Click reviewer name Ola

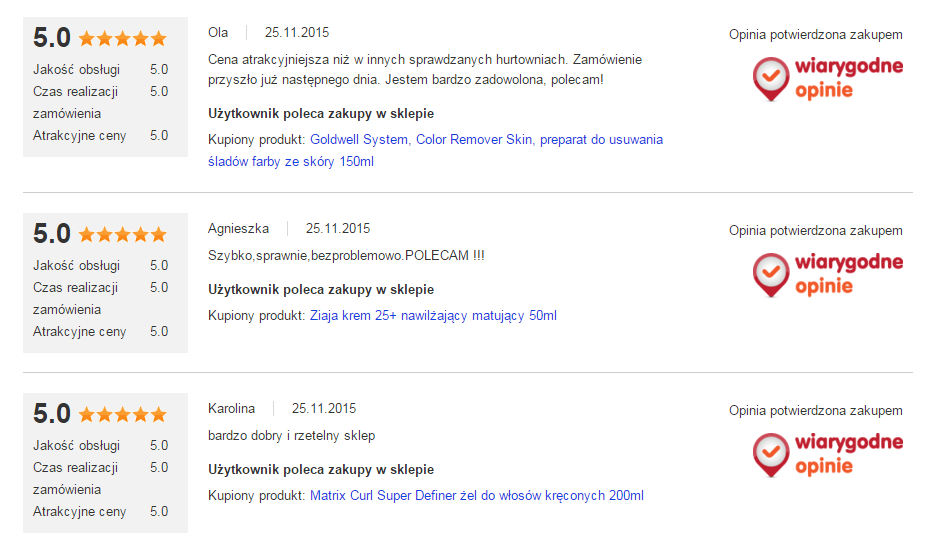(218, 33)
